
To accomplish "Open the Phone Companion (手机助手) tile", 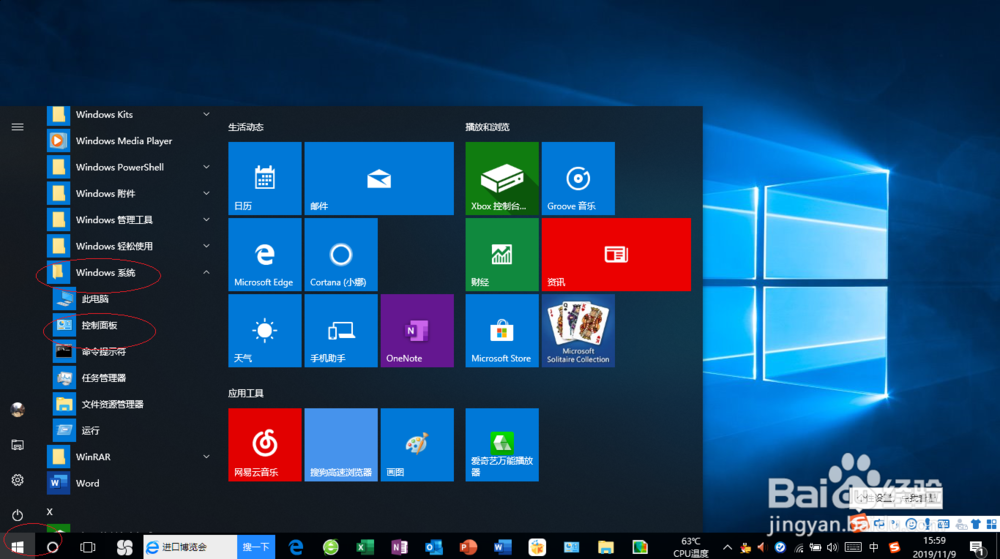I will [341, 330].
